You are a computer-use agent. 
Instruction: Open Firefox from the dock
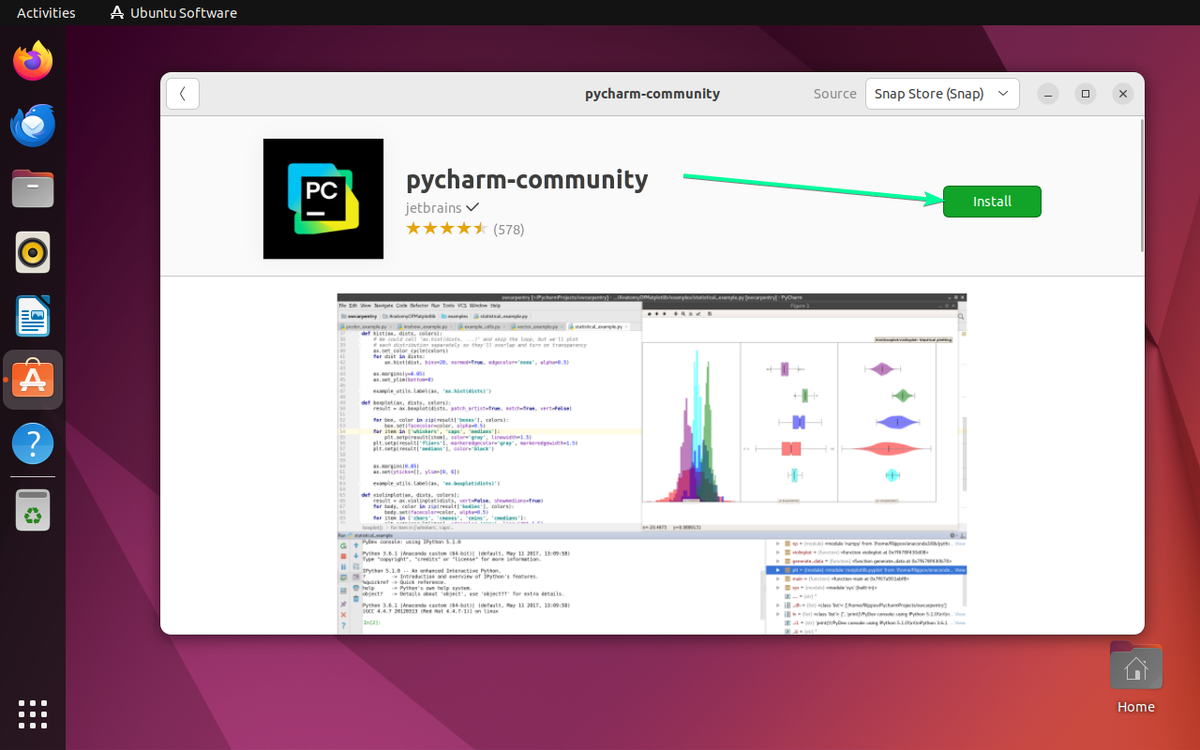(x=32, y=61)
